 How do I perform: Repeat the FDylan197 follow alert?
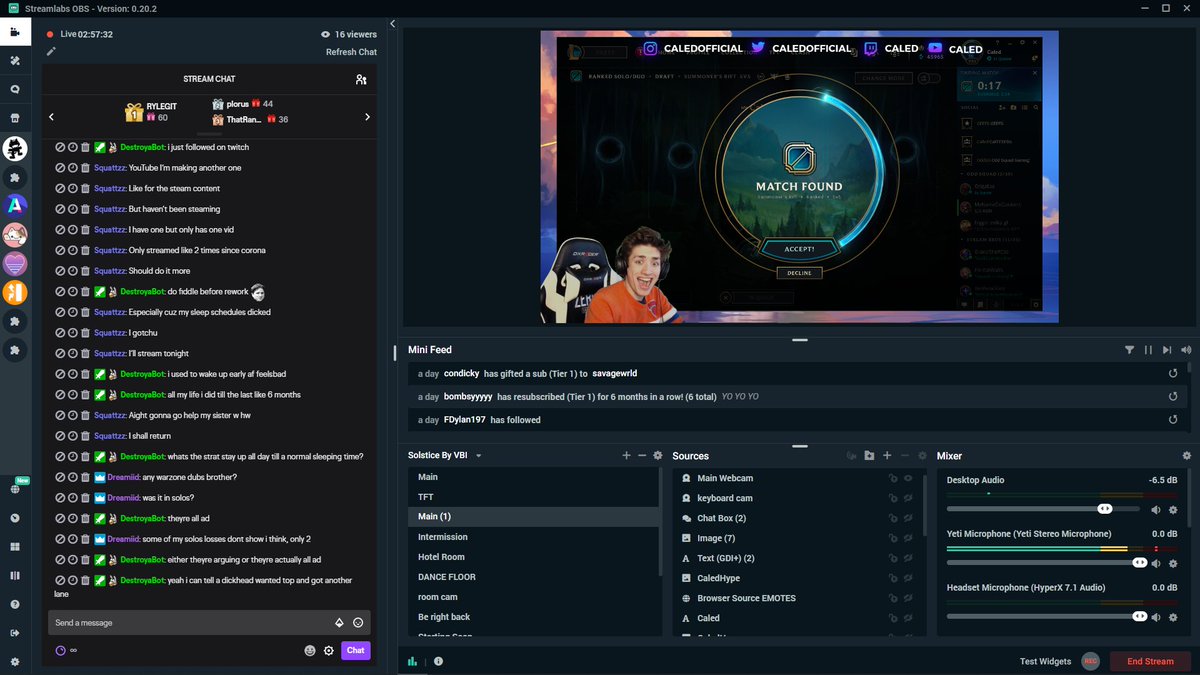pos(1173,420)
